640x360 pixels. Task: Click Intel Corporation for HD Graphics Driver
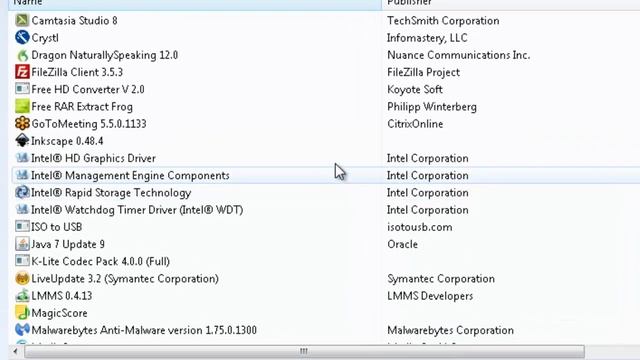tap(428, 158)
